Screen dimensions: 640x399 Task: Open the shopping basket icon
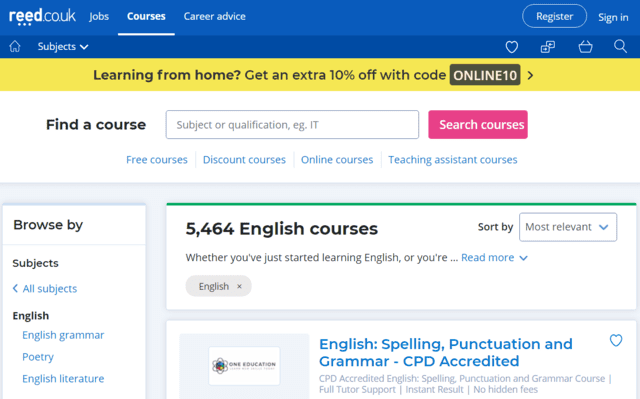point(585,47)
